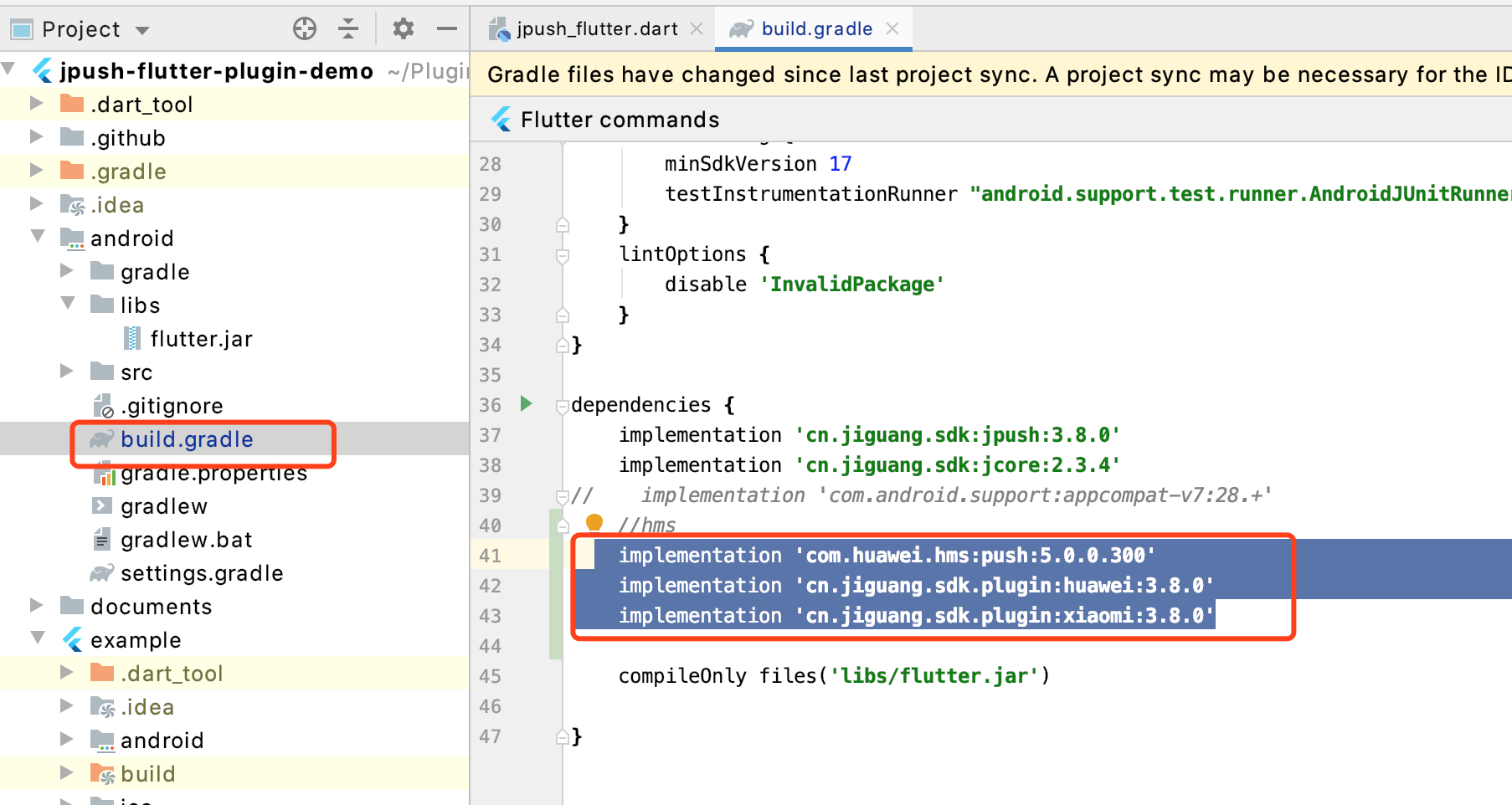Select settings.gradle file

tap(202, 573)
